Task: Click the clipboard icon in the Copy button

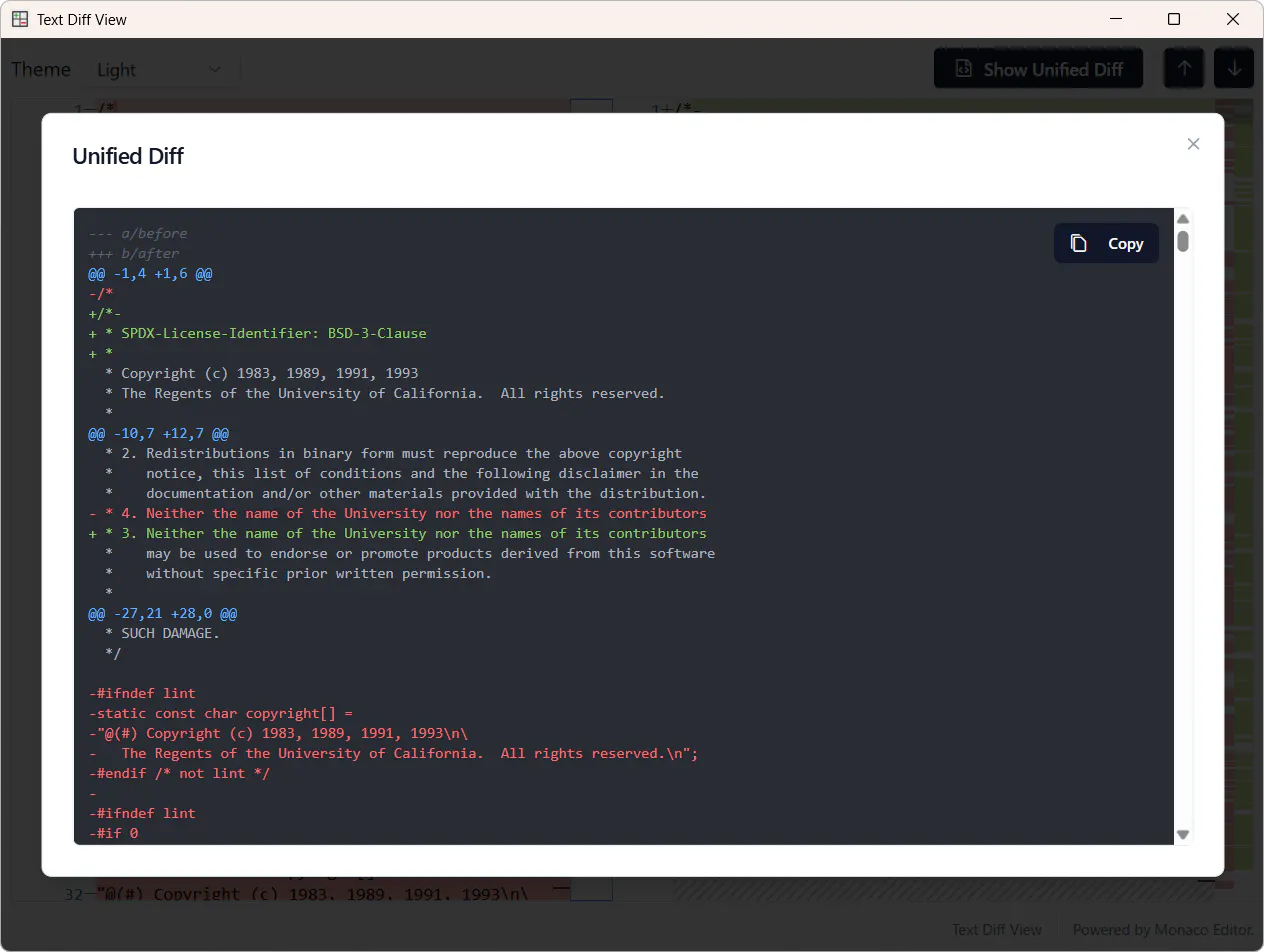Action: pyautogui.click(x=1078, y=243)
